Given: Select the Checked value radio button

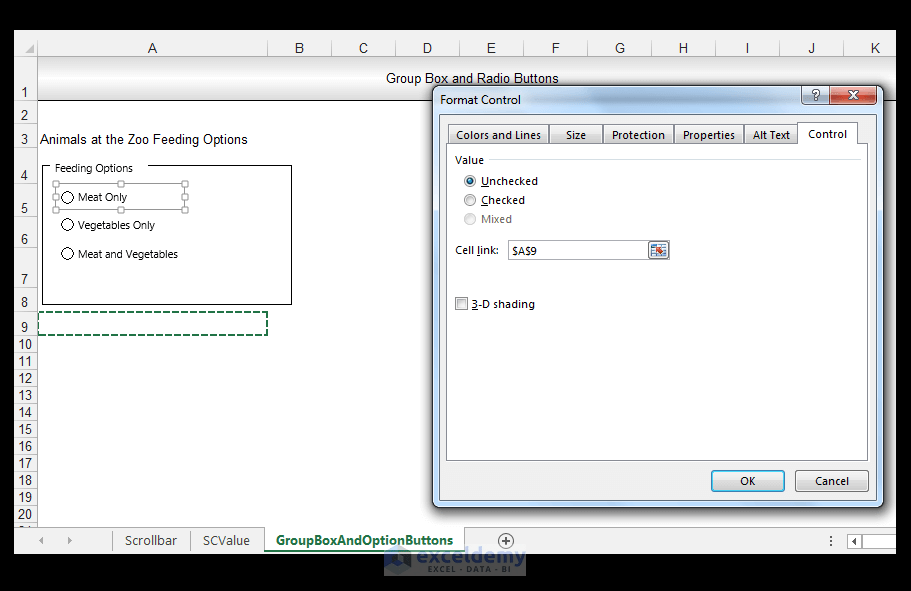Looking at the screenshot, I should 470,199.
